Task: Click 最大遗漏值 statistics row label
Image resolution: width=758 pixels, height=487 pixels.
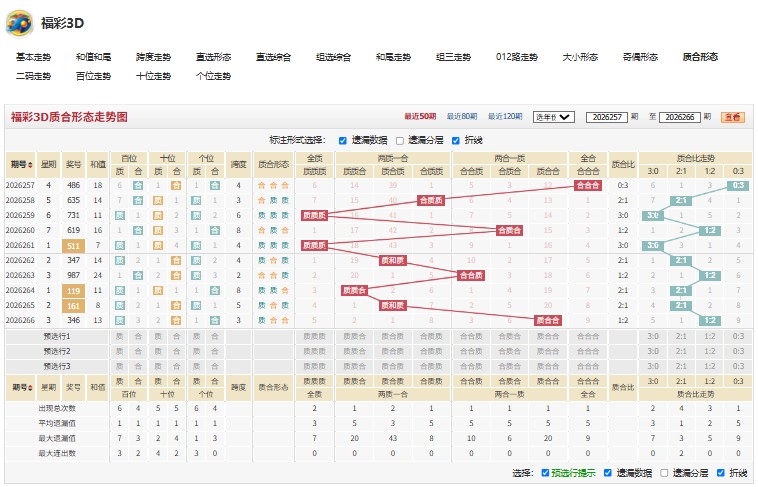Action: click(x=57, y=438)
